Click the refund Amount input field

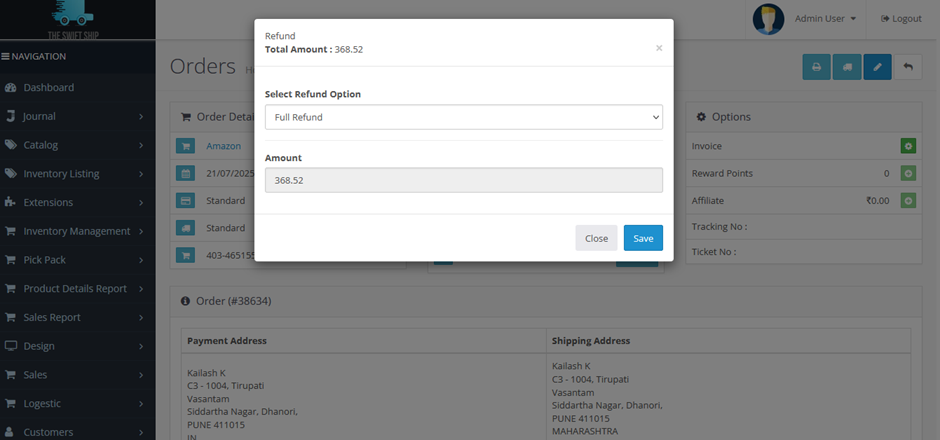coord(463,180)
